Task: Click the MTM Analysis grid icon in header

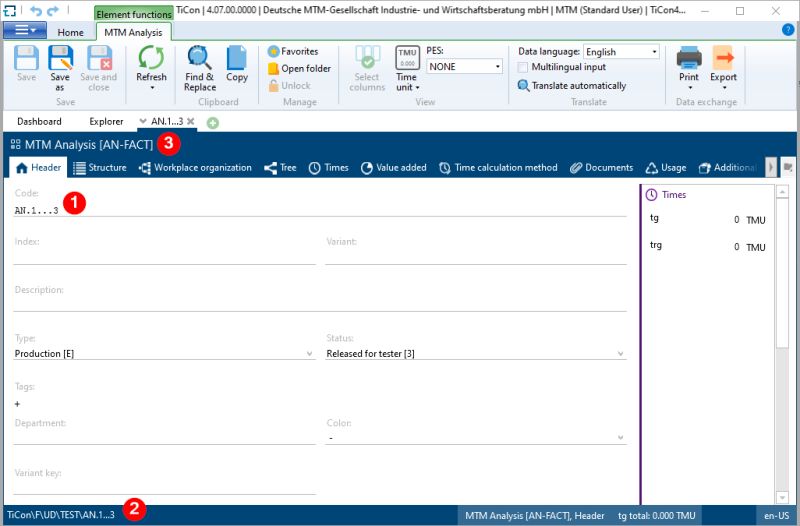Action: click(15, 144)
